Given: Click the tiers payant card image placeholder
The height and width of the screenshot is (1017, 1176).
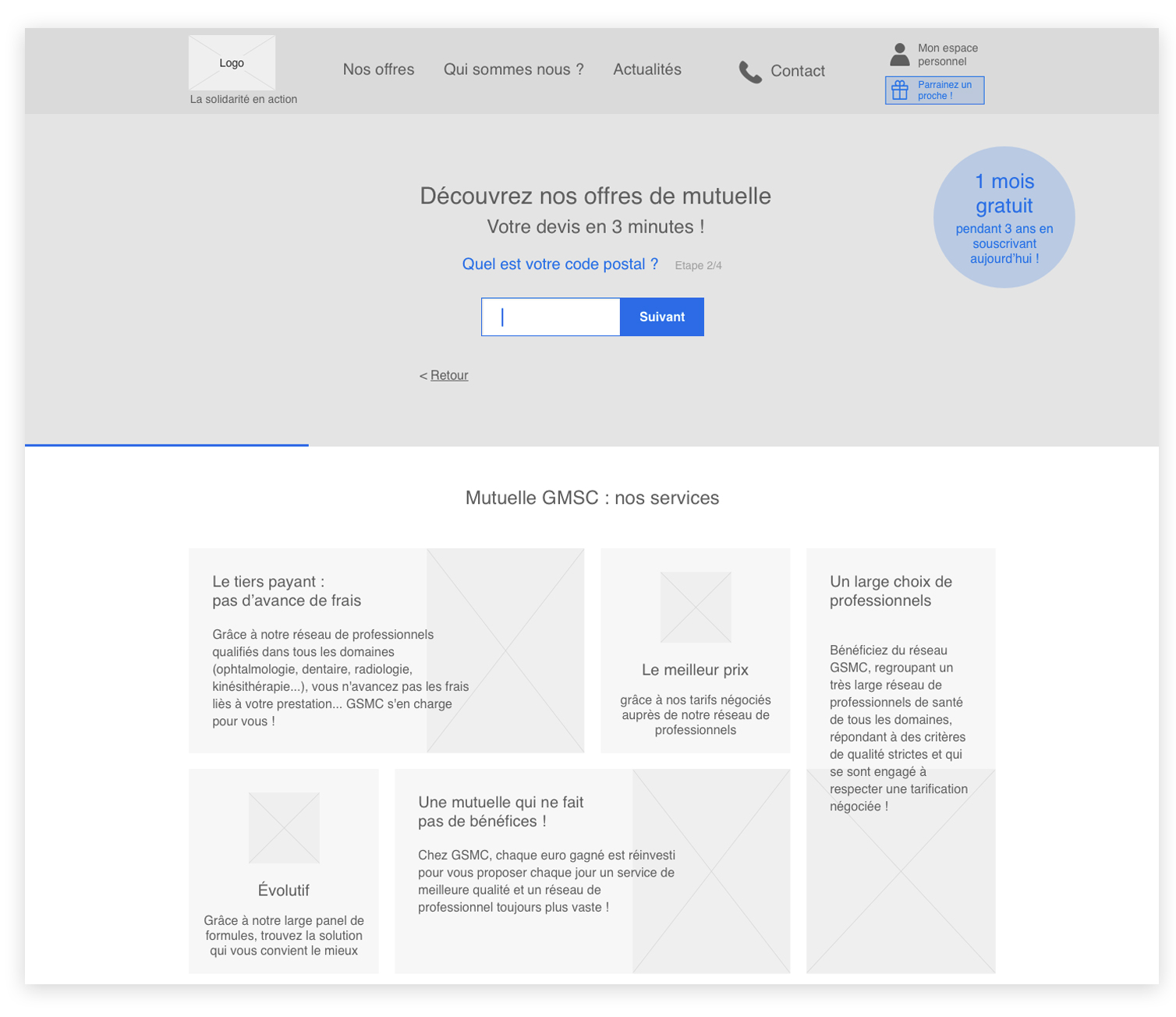Looking at the screenshot, I should coord(505,650).
